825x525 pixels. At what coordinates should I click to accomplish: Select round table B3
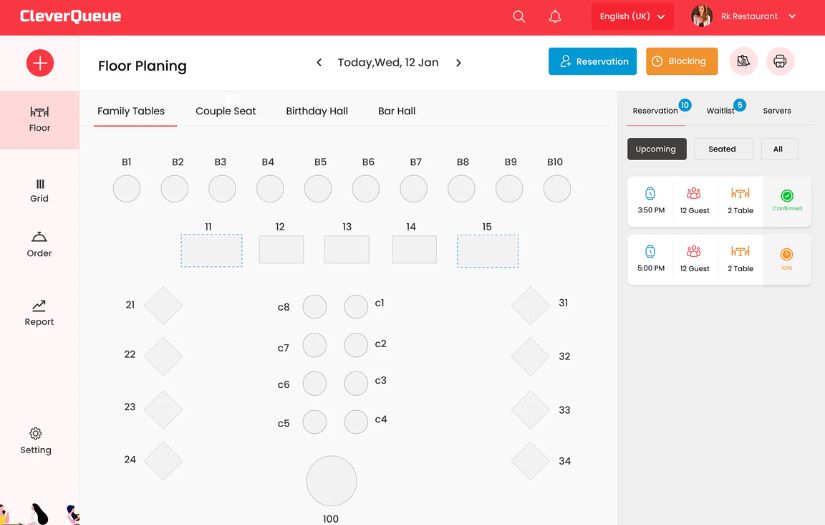pyautogui.click(x=222, y=189)
